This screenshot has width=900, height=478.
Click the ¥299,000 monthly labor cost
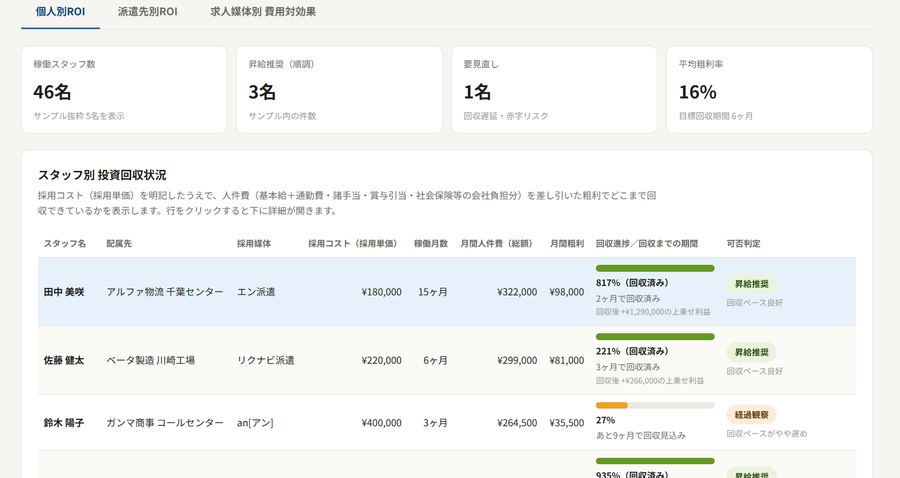pos(517,360)
